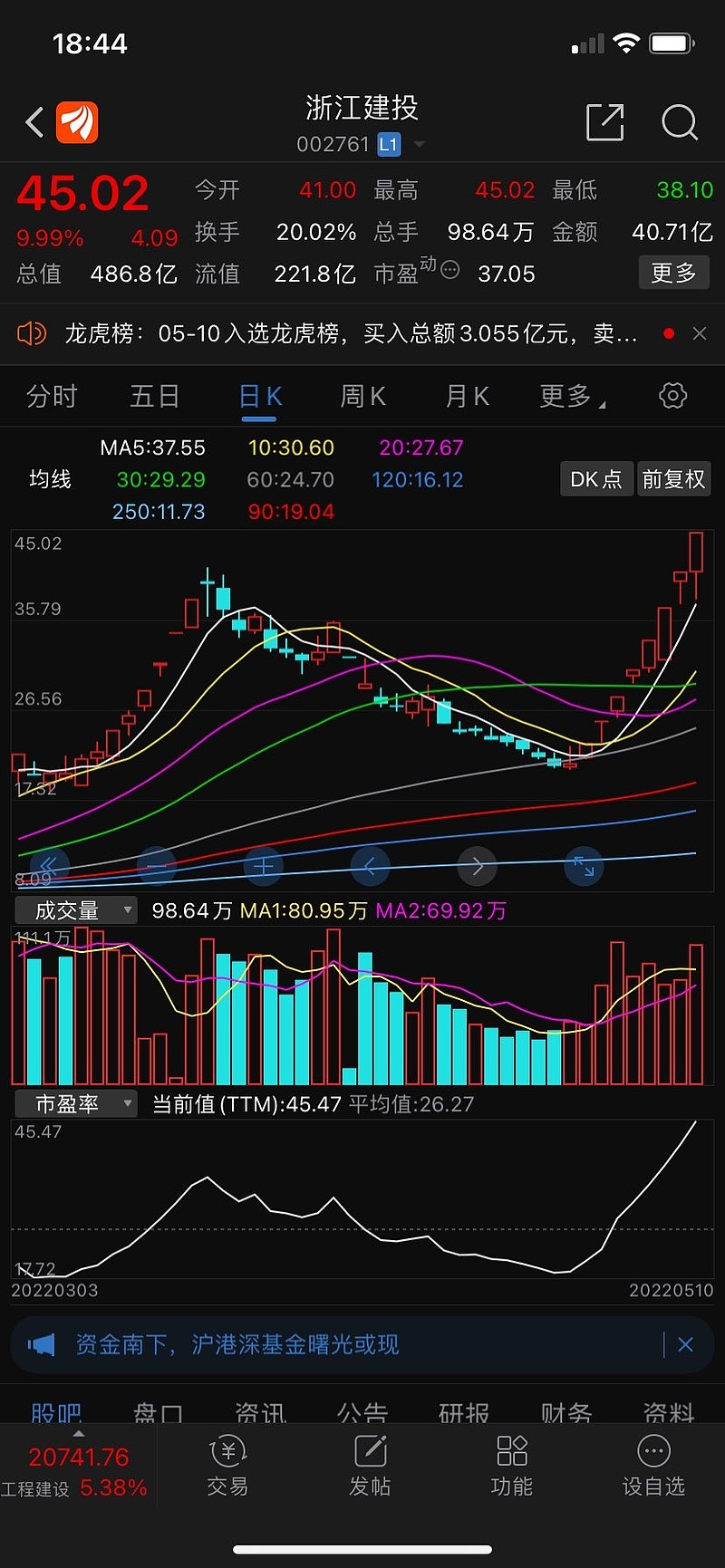Viewport: 725px width, 1568px height.
Task: Tap the back arrow at top left
Action: click(x=34, y=122)
